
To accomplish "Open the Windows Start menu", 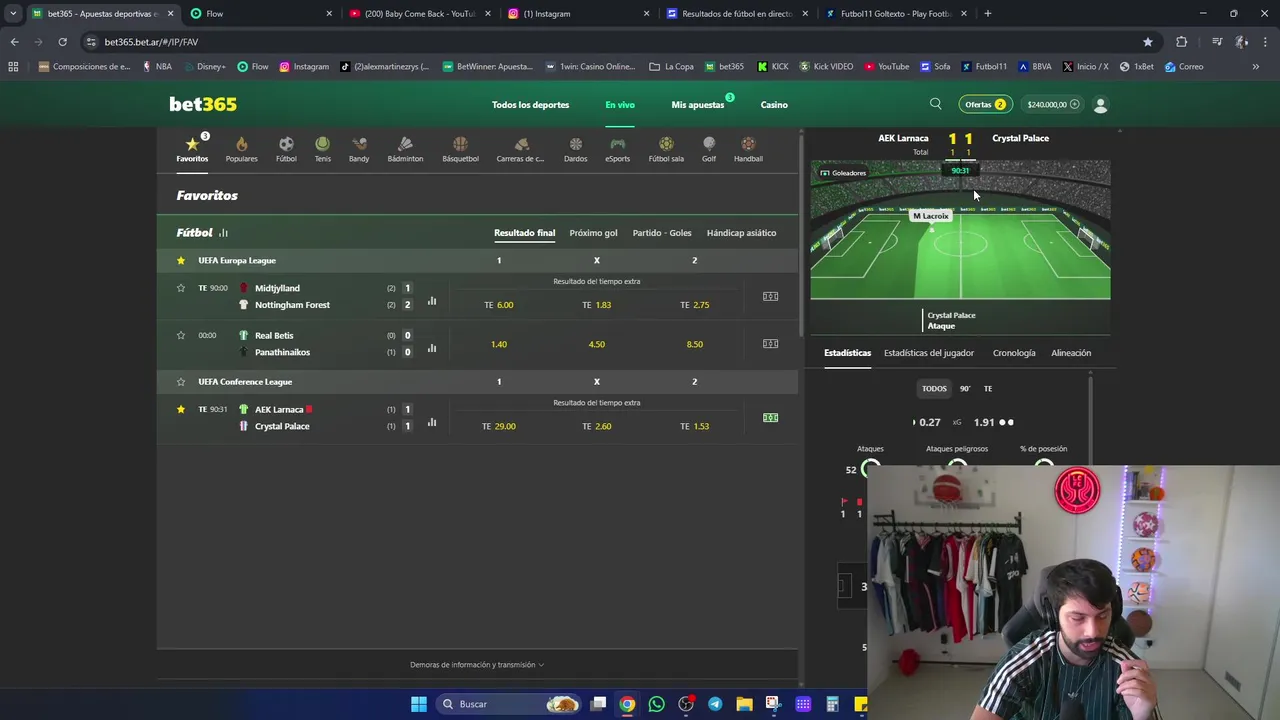I will 419,704.
